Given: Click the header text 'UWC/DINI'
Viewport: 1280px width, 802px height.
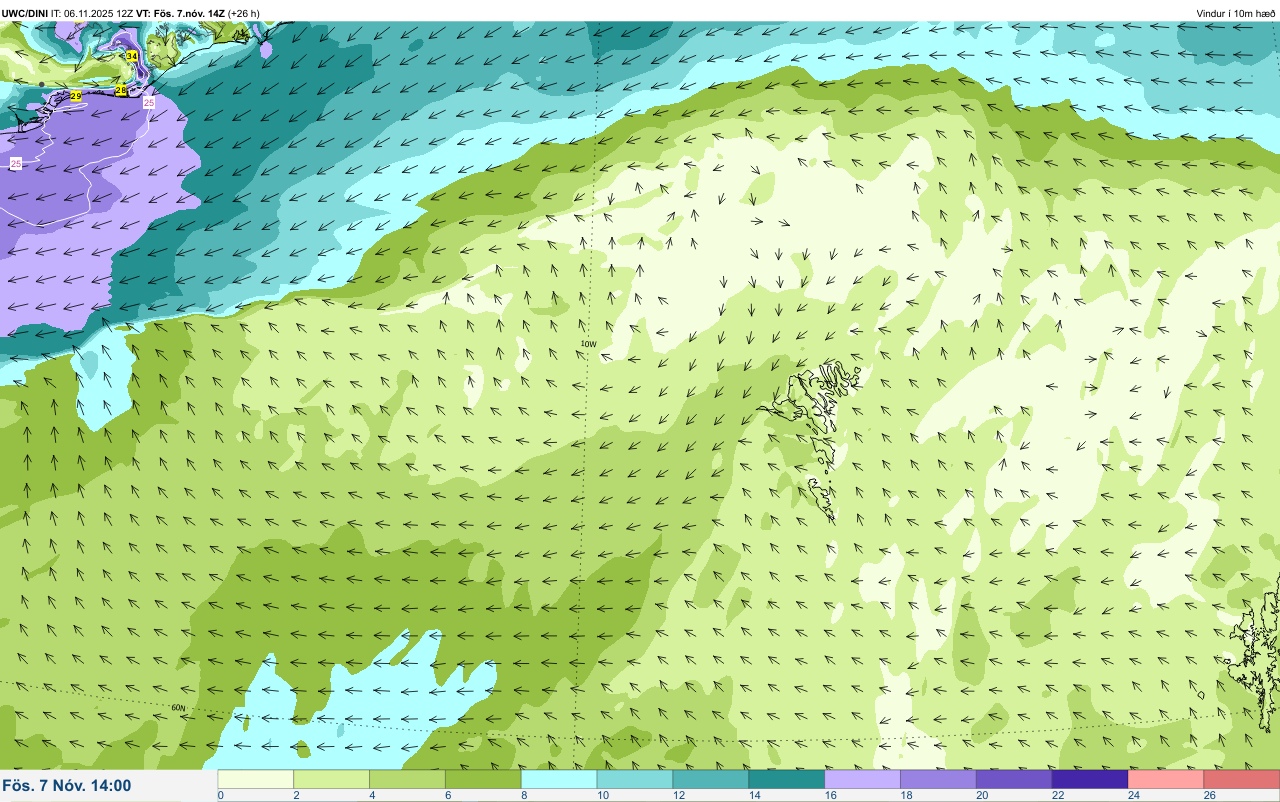Looking at the screenshot, I should tap(25, 13).
